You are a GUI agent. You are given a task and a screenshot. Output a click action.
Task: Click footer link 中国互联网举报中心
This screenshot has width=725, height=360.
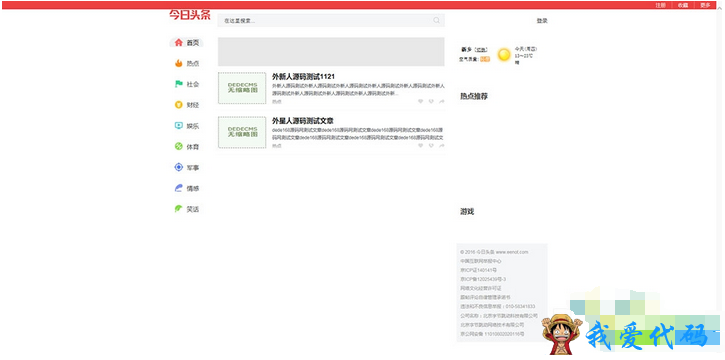click(481, 261)
